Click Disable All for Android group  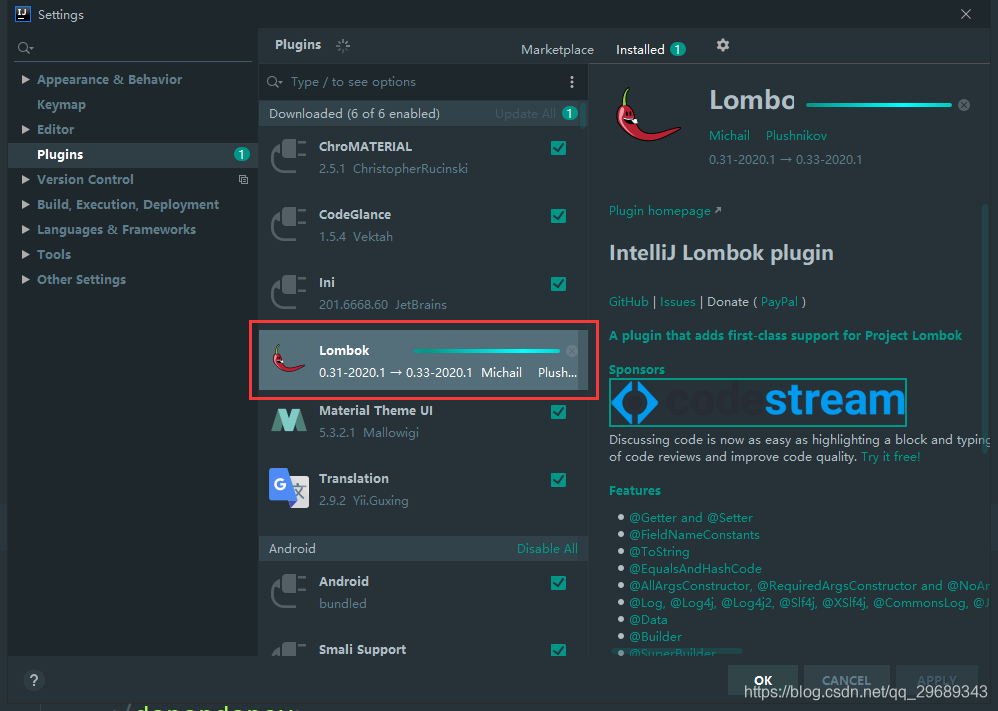click(547, 549)
